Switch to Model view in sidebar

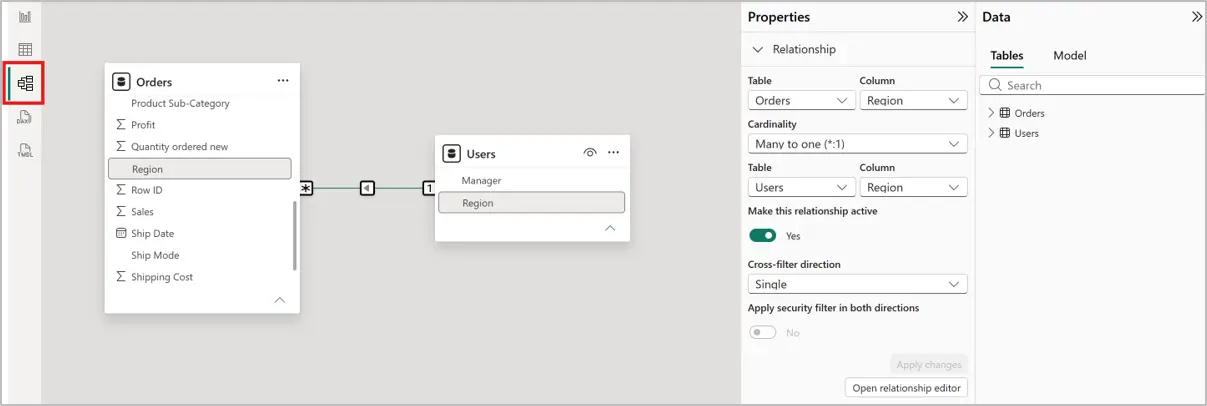25,83
